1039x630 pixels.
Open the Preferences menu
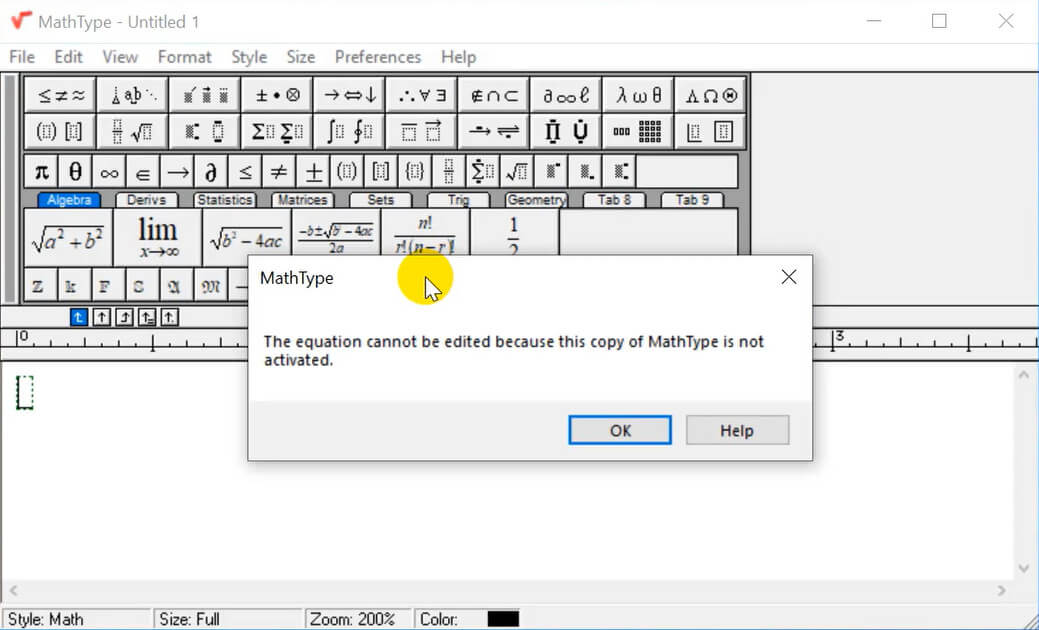tap(378, 57)
